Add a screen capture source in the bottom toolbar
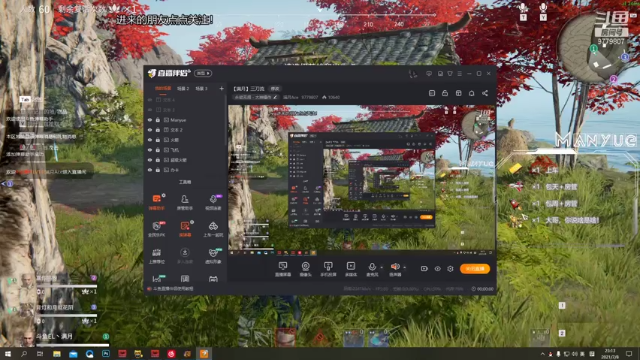640x360 pixels. point(282,269)
